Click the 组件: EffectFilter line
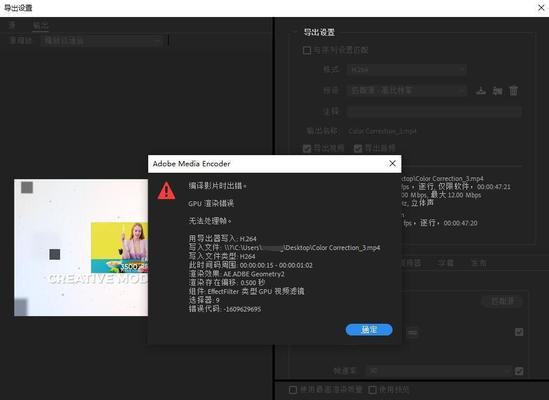 click(246, 291)
